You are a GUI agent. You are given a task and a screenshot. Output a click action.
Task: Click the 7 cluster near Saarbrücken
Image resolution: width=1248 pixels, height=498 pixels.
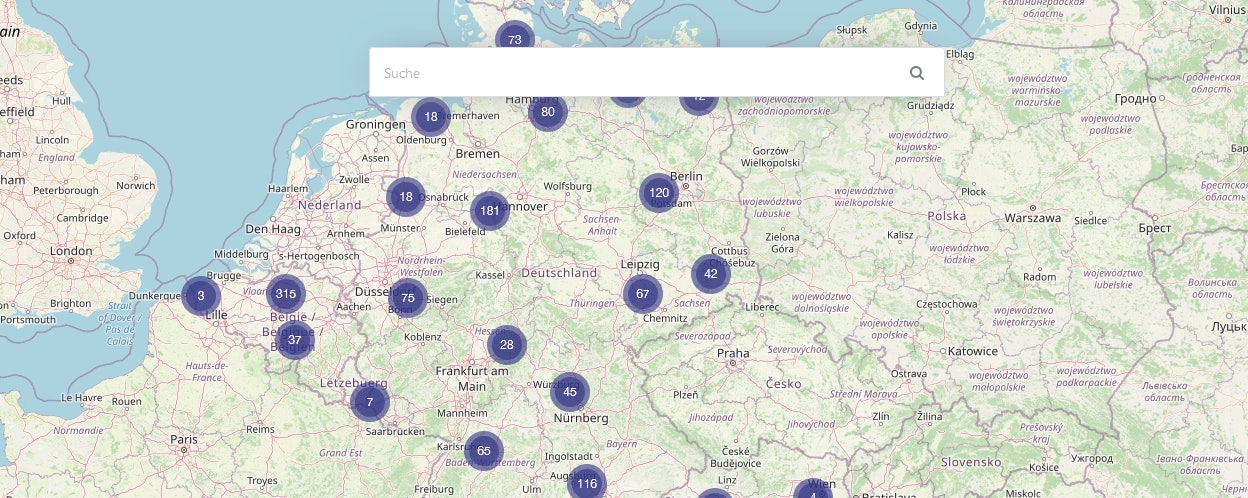(370, 402)
